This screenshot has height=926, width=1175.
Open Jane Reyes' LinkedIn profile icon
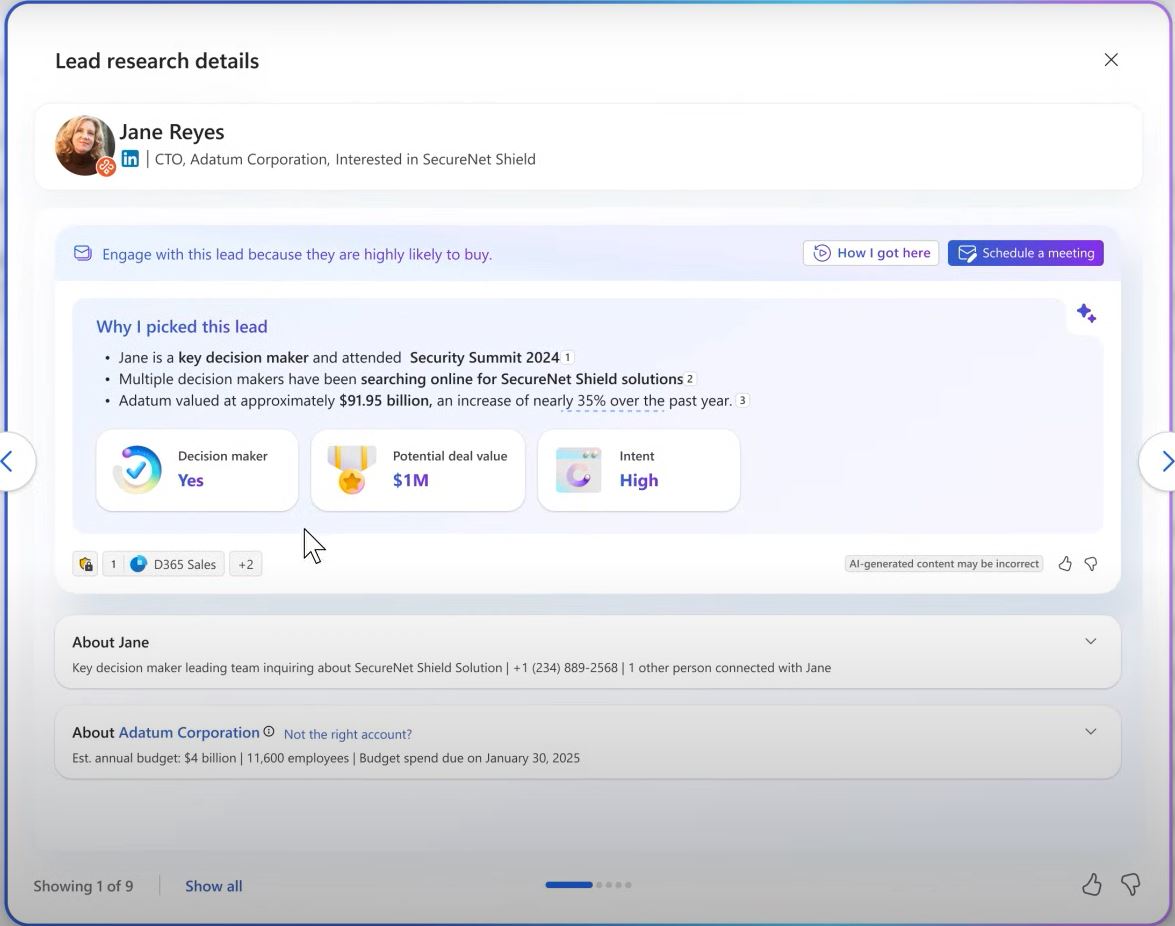pos(130,159)
